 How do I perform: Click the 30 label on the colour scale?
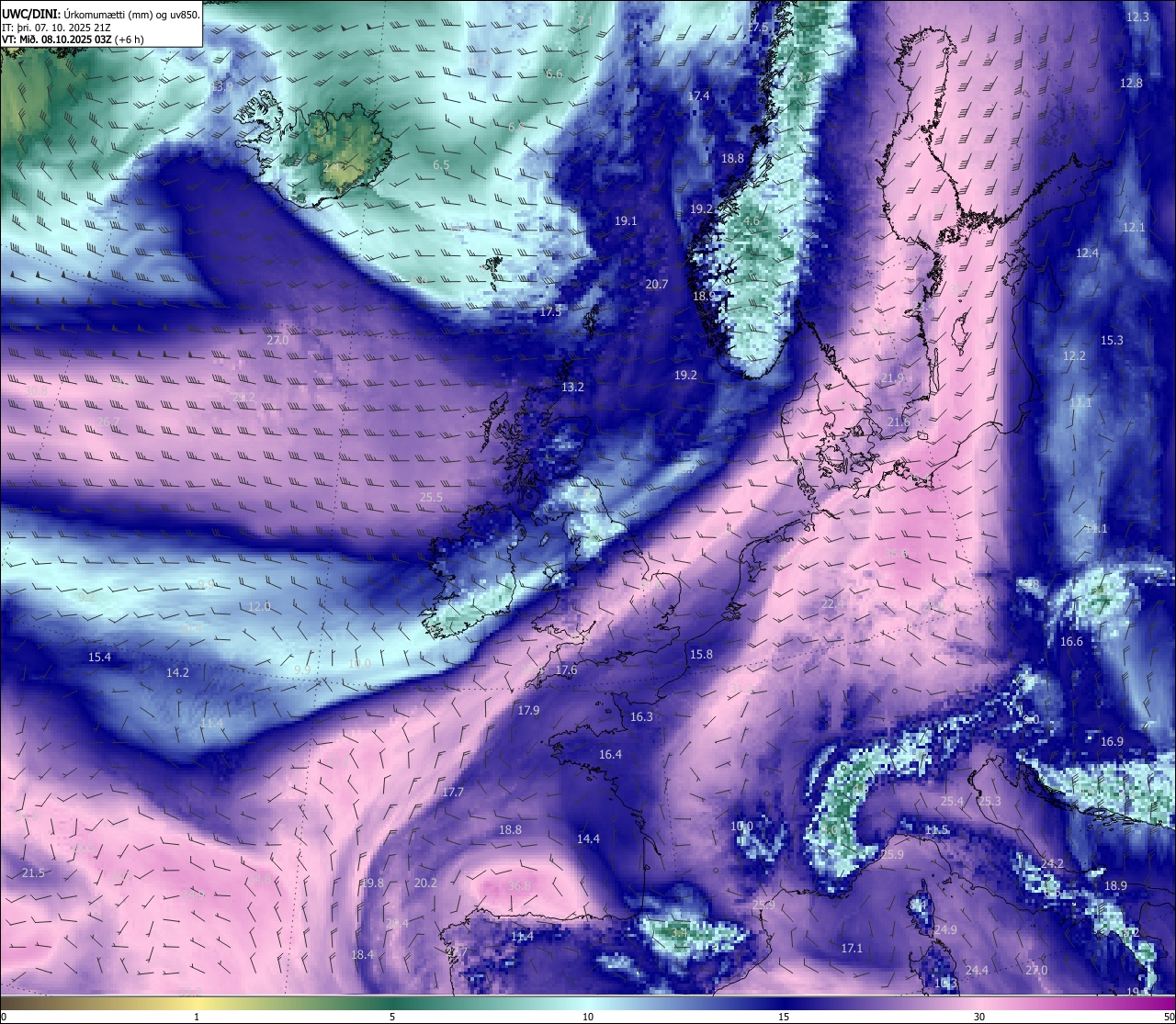pos(979,1017)
